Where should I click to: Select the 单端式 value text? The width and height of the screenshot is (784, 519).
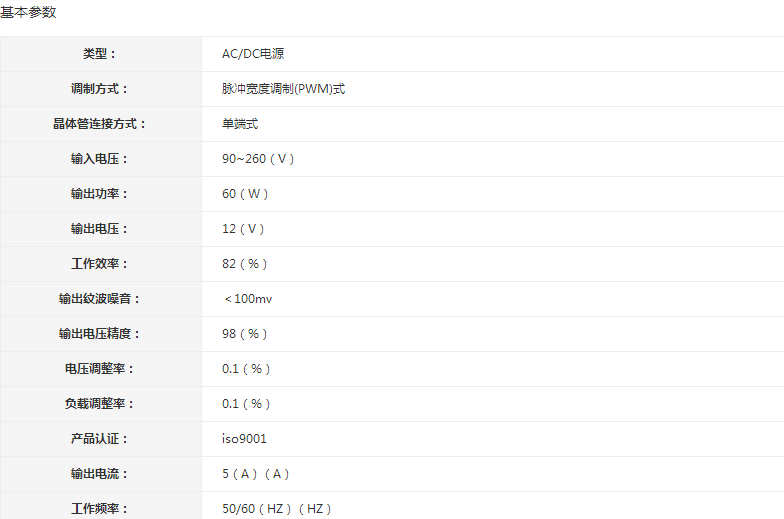click(x=240, y=124)
